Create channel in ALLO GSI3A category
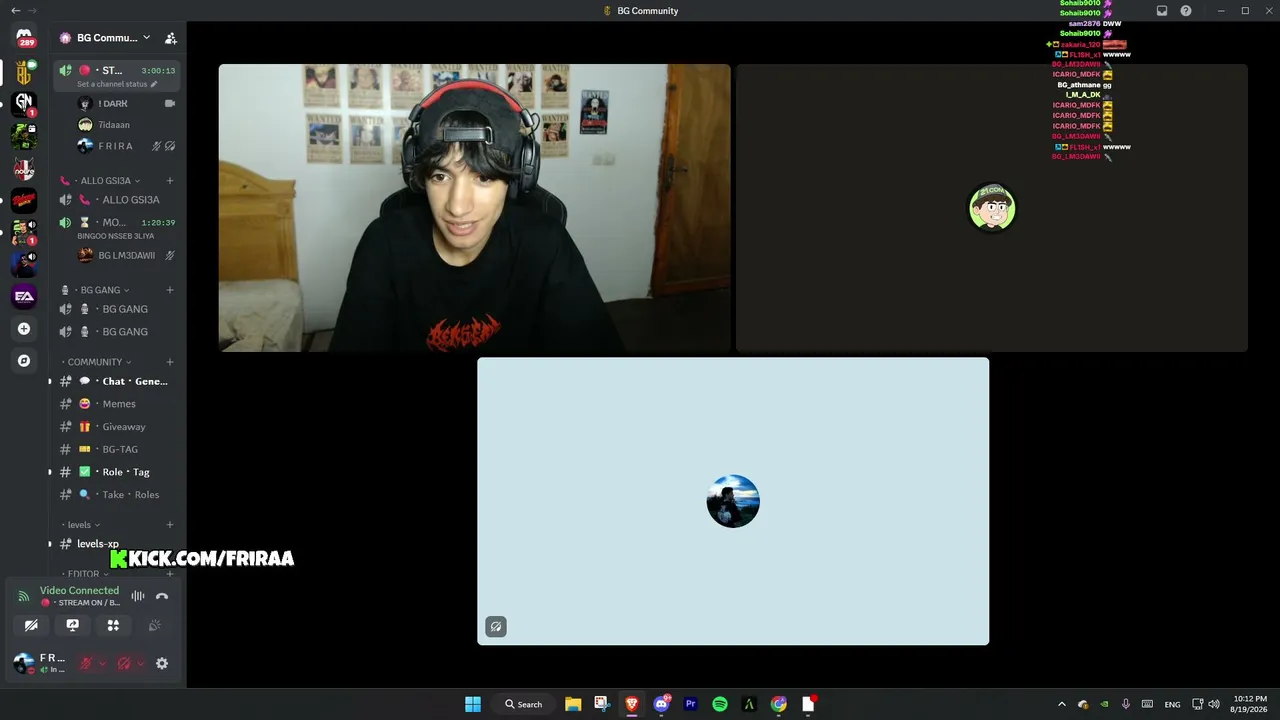The width and height of the screenshot is (1280, 720). click(x=170, y=181)
